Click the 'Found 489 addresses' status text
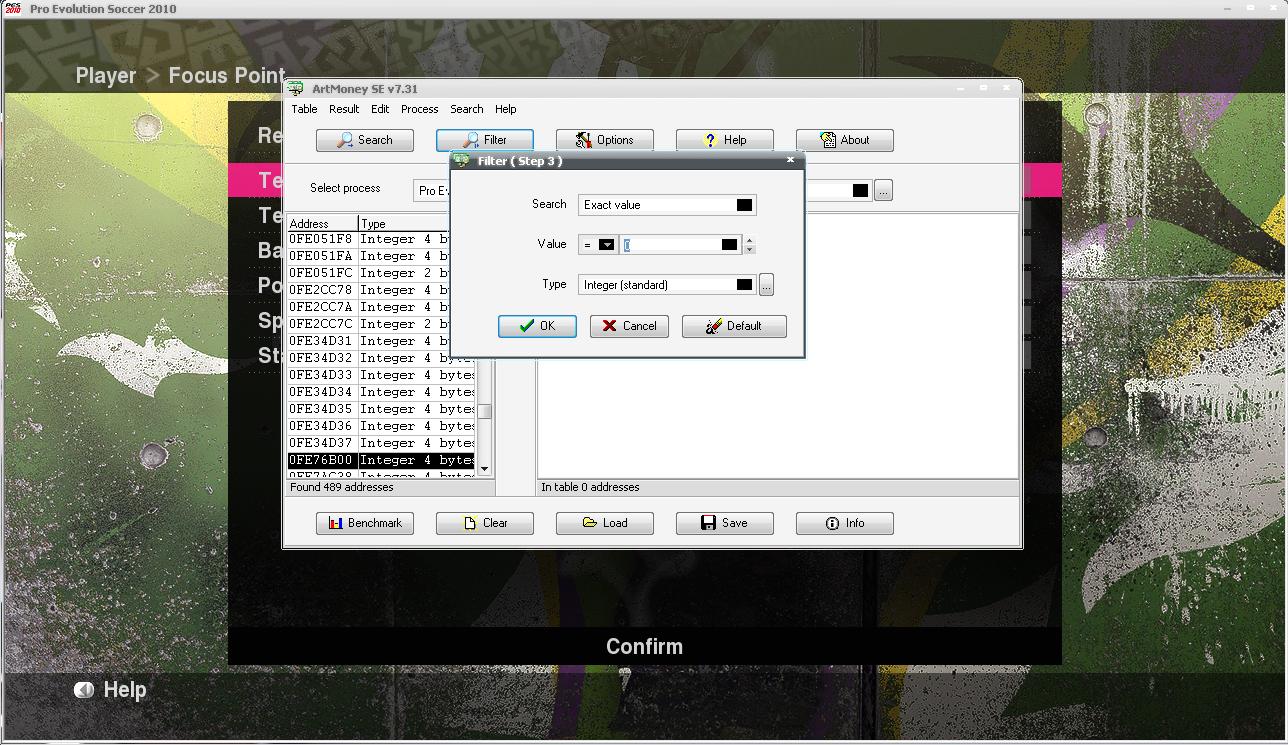Screen dimensions: 1288x745 tap(342, 487)
